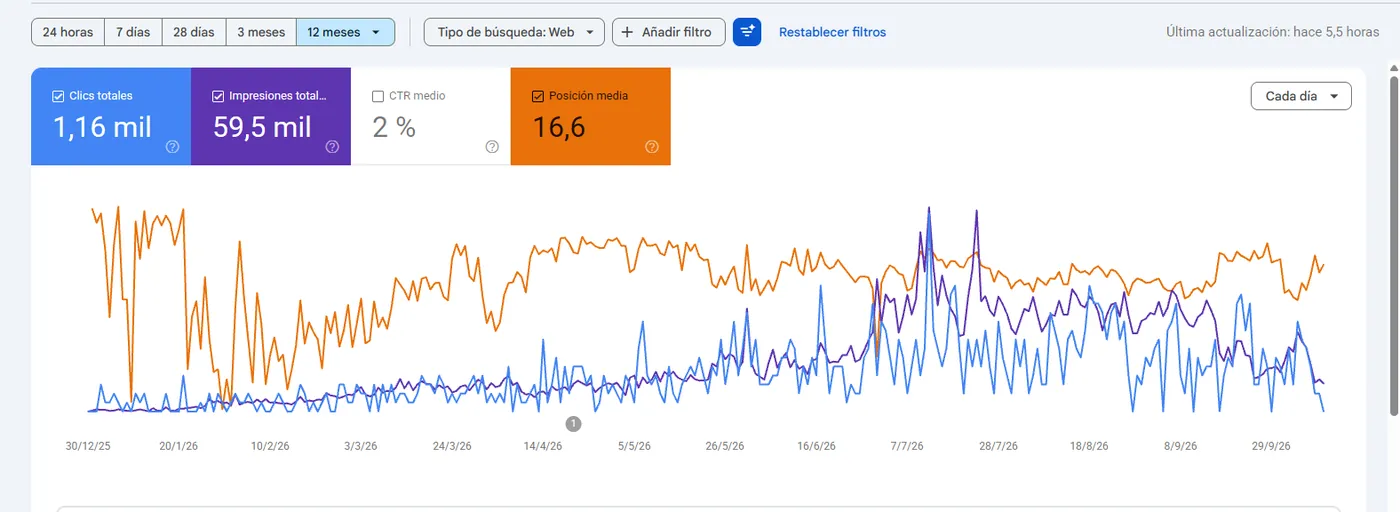The image size is (1400, 512).
Task: Click the 20/1/26 axis date label
Action: (178, 446)
